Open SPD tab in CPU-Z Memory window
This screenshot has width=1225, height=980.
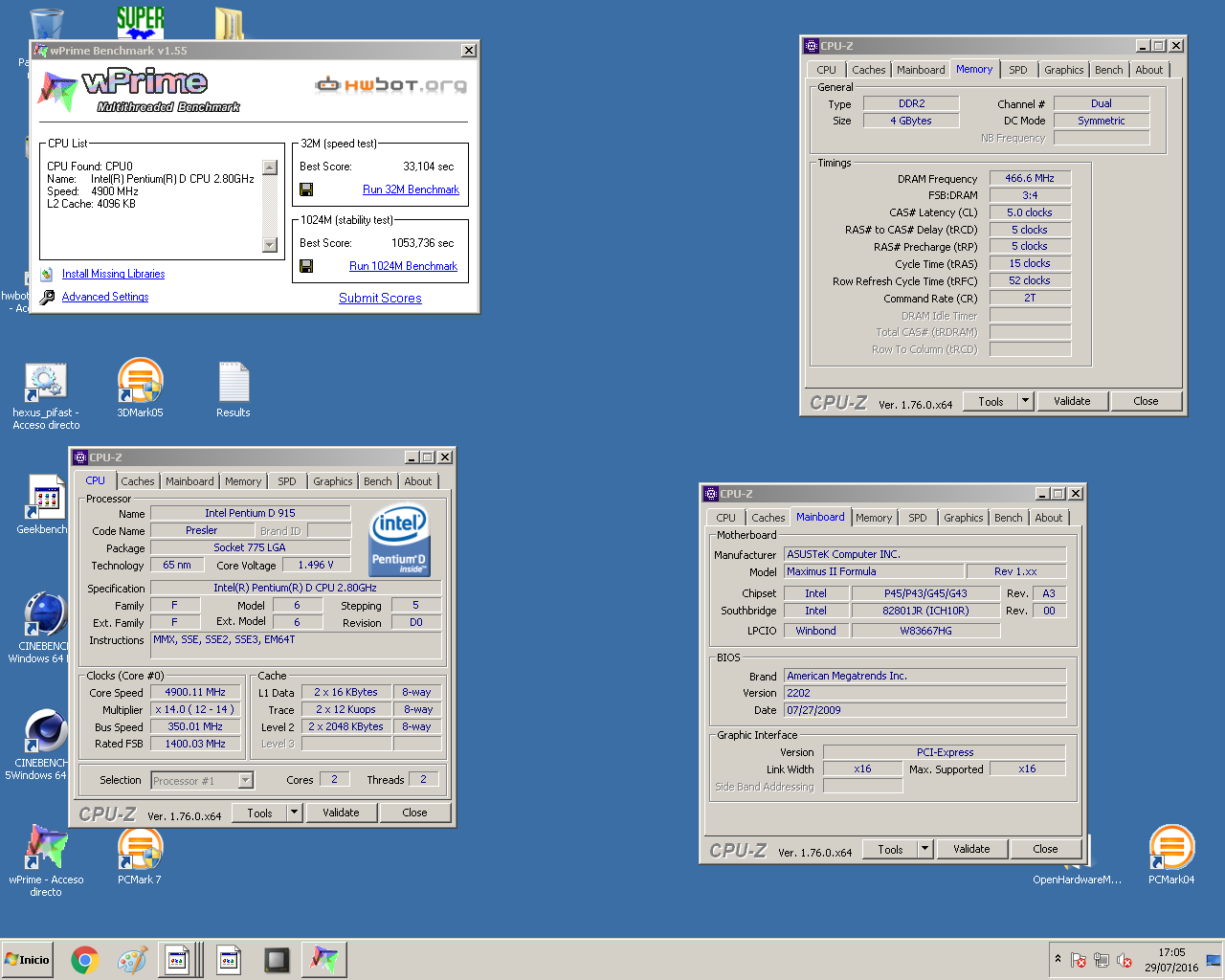[1018, 70]
